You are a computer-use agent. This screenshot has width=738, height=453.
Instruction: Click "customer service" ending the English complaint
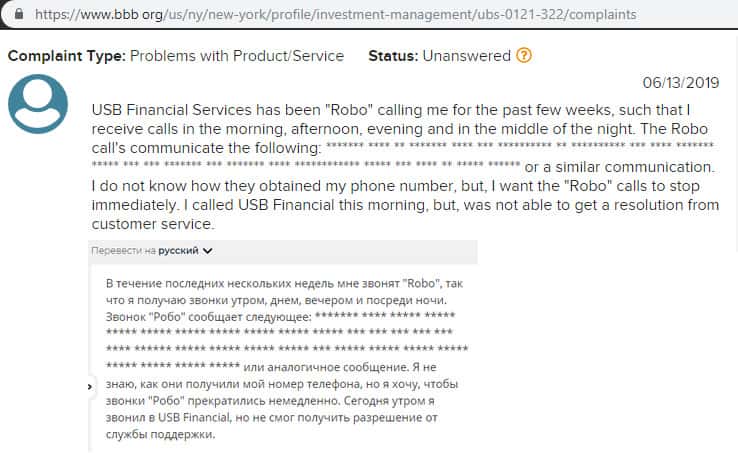[x=152, y=222]
